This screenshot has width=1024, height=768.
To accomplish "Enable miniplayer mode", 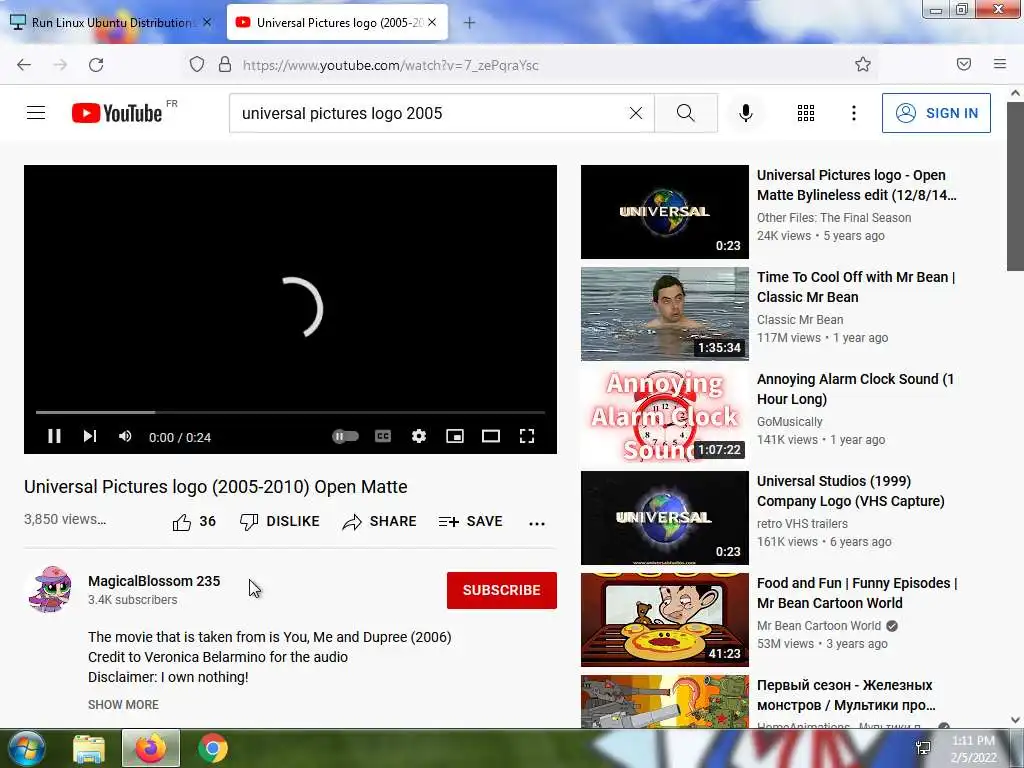I will pos(455,436).
